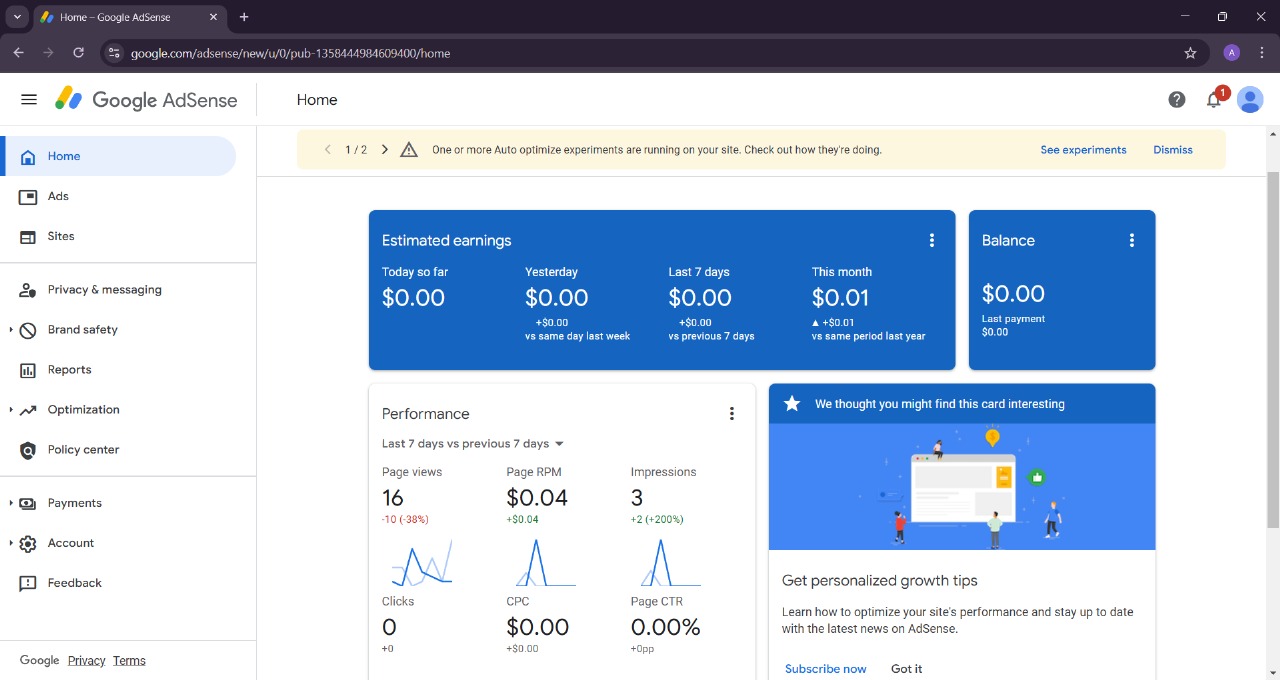Click the Page views sparkline chart
The width and height of the screenshot is (1280, 680).
tap(422, 562)
